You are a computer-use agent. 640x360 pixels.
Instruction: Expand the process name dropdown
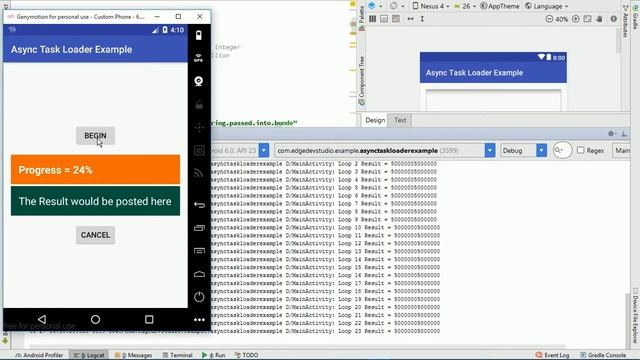(490, 150)
